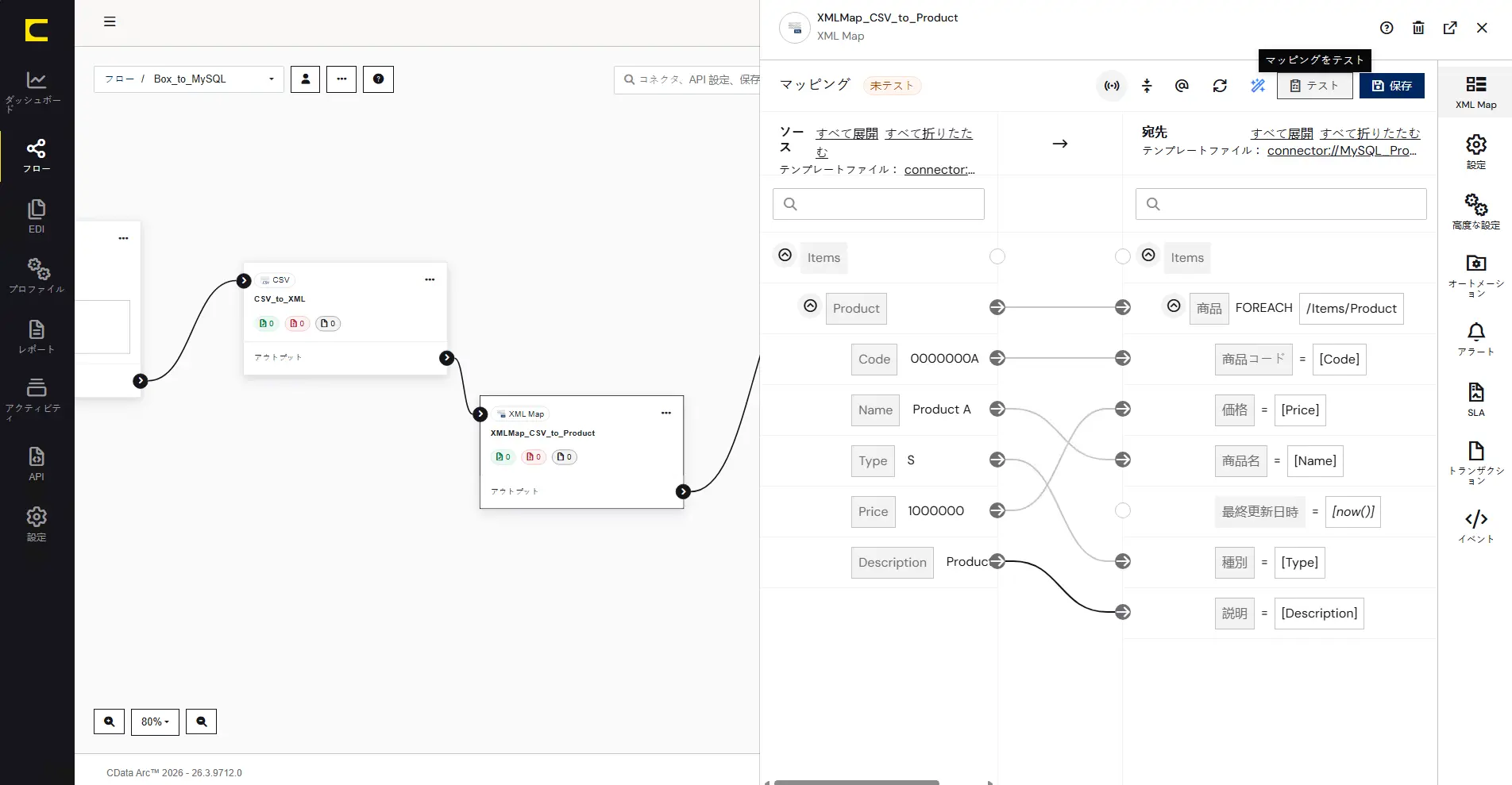Viewport: 1512px width, 785px height.
Task: Click the broadcast signal icon in mapping toolbar
Action: pos(1112,86)
